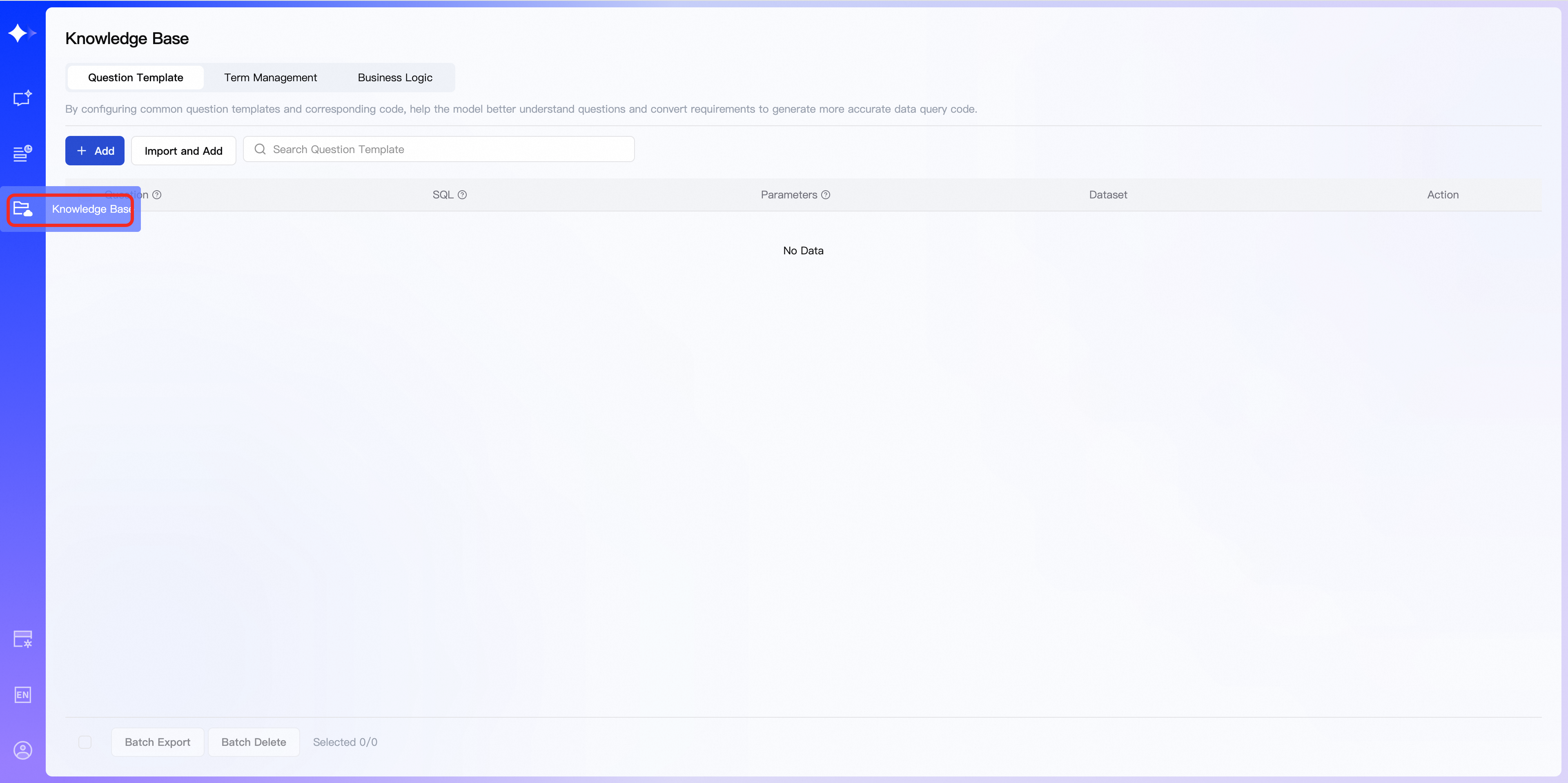1568x783 pixels.
Task: Tick the select-all checkbox near Batch Export
Action: [x=85, y=742]
